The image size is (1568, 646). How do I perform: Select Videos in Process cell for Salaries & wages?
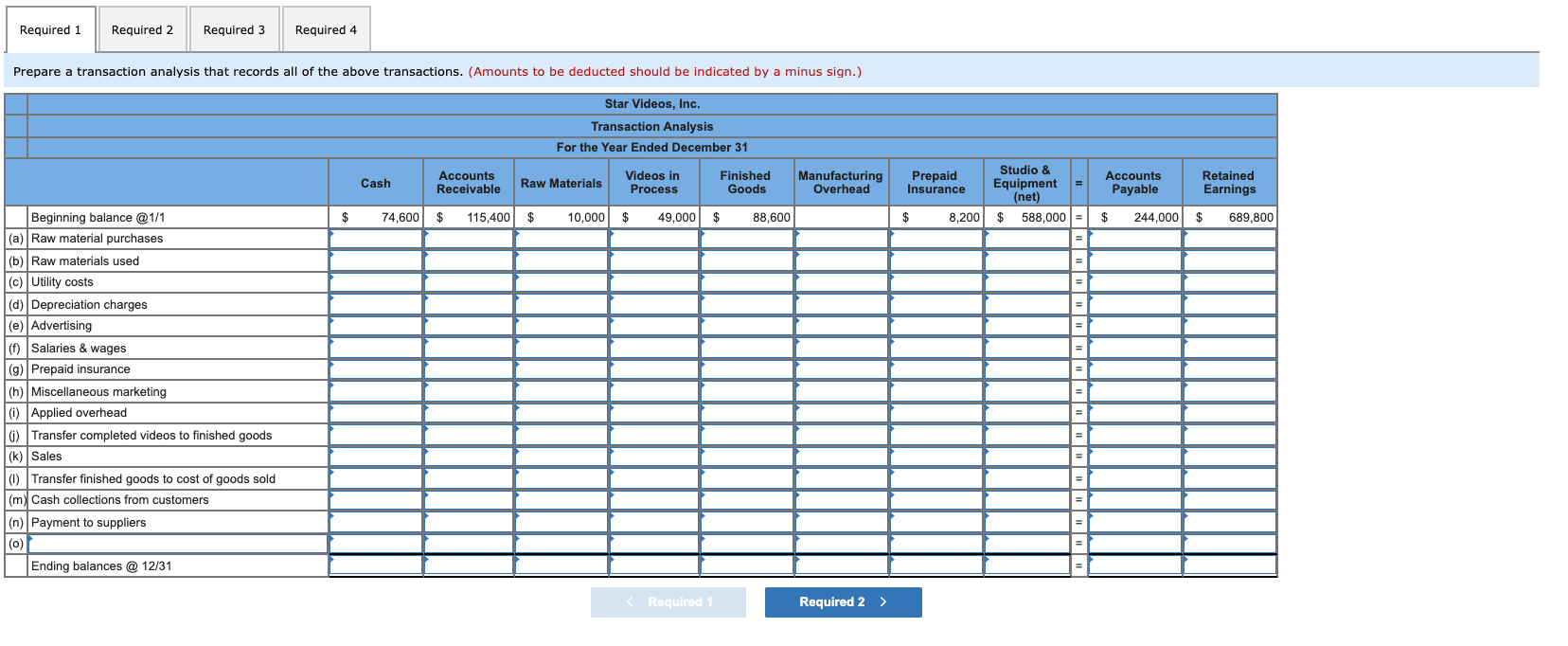point(654,348)
